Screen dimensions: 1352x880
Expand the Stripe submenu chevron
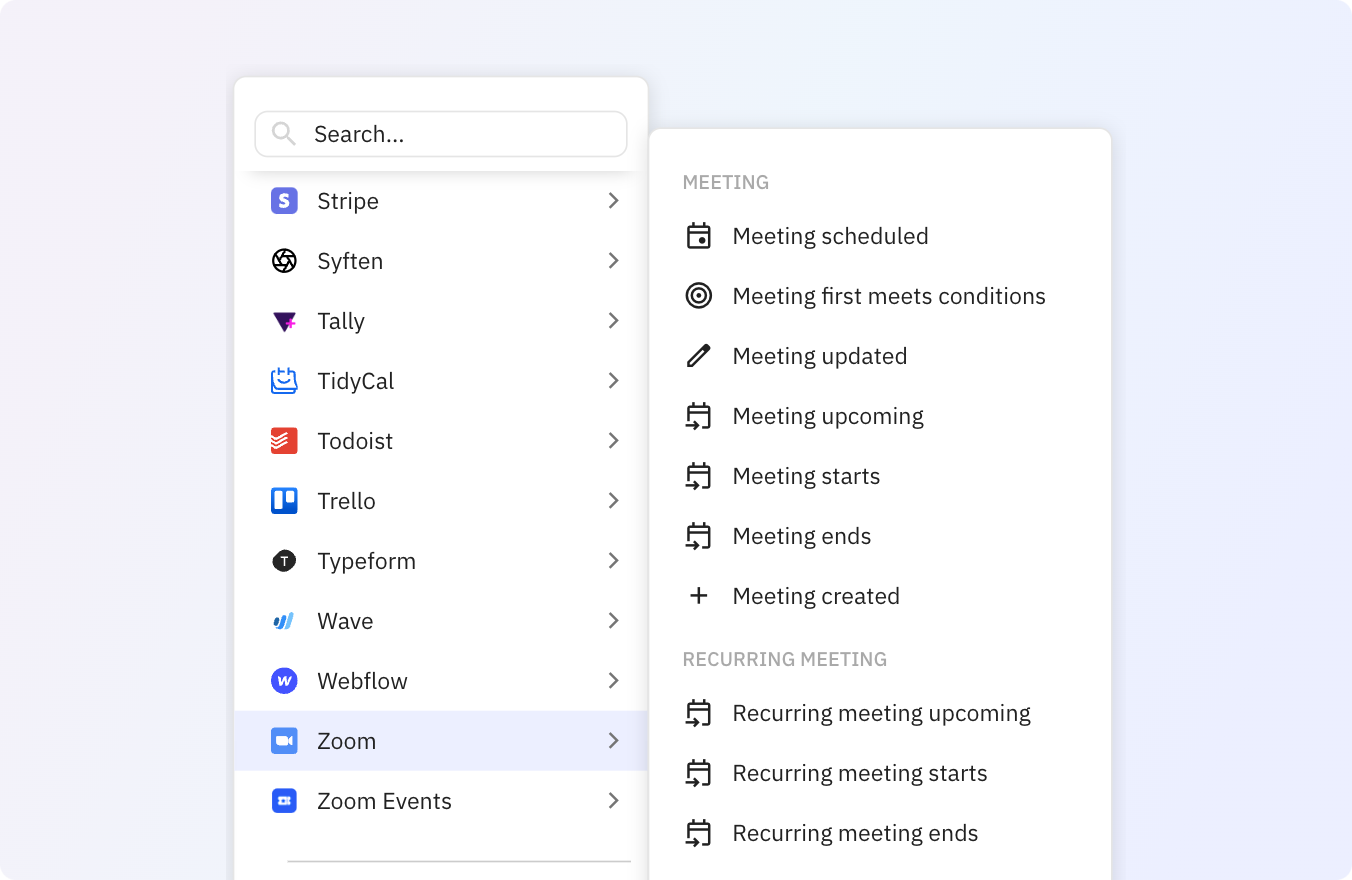614,201
